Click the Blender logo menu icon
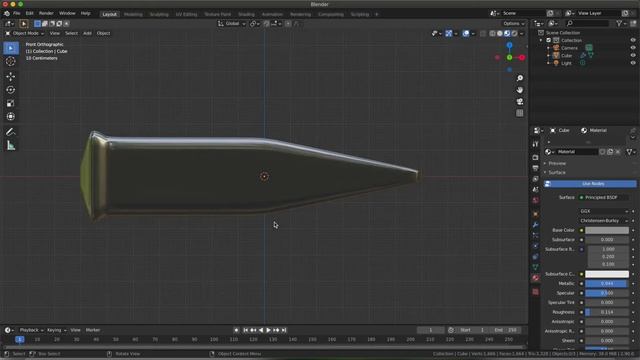 tap(7, 13)
